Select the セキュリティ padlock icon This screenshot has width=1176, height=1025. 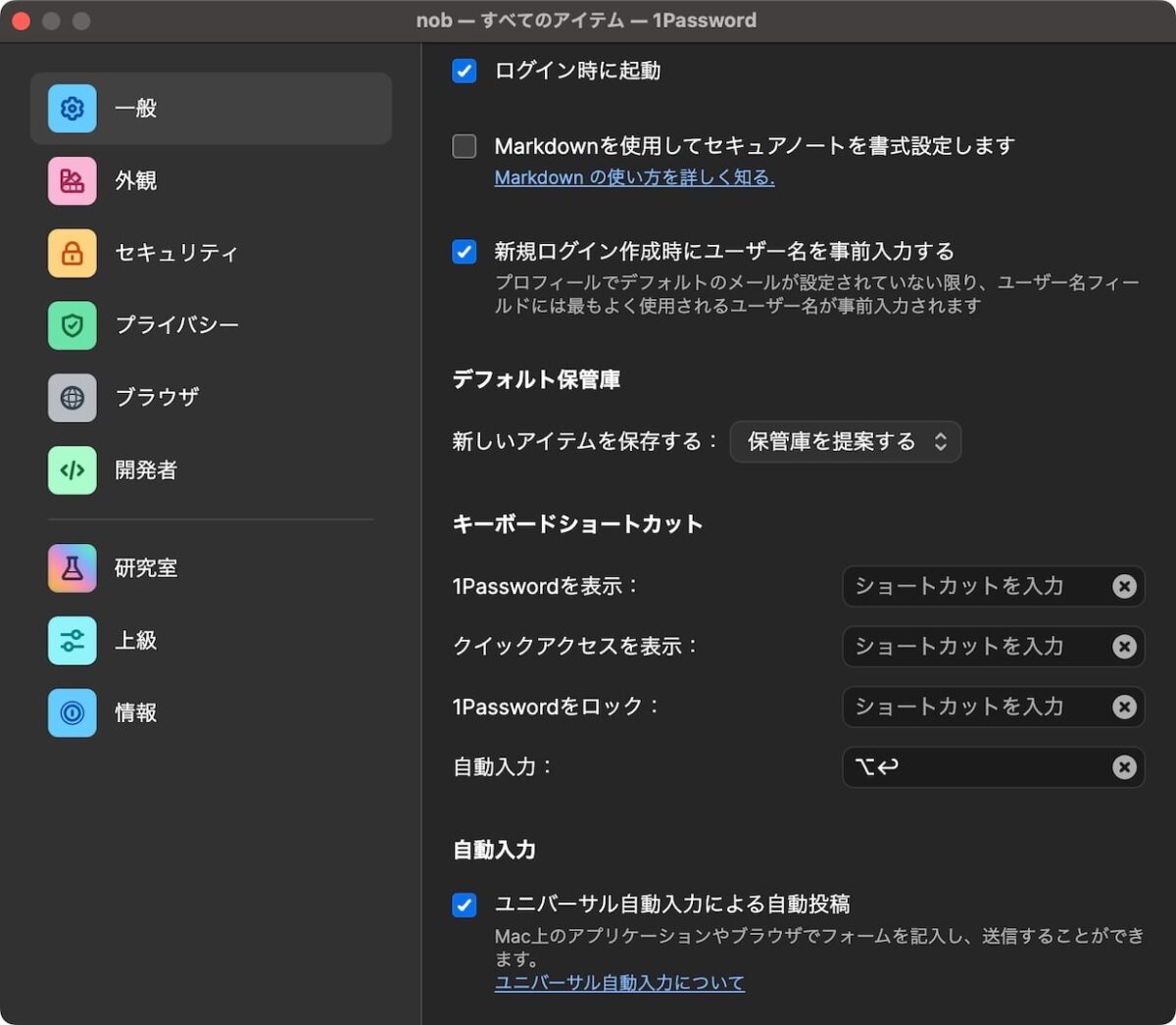click(x=71, y=253)
